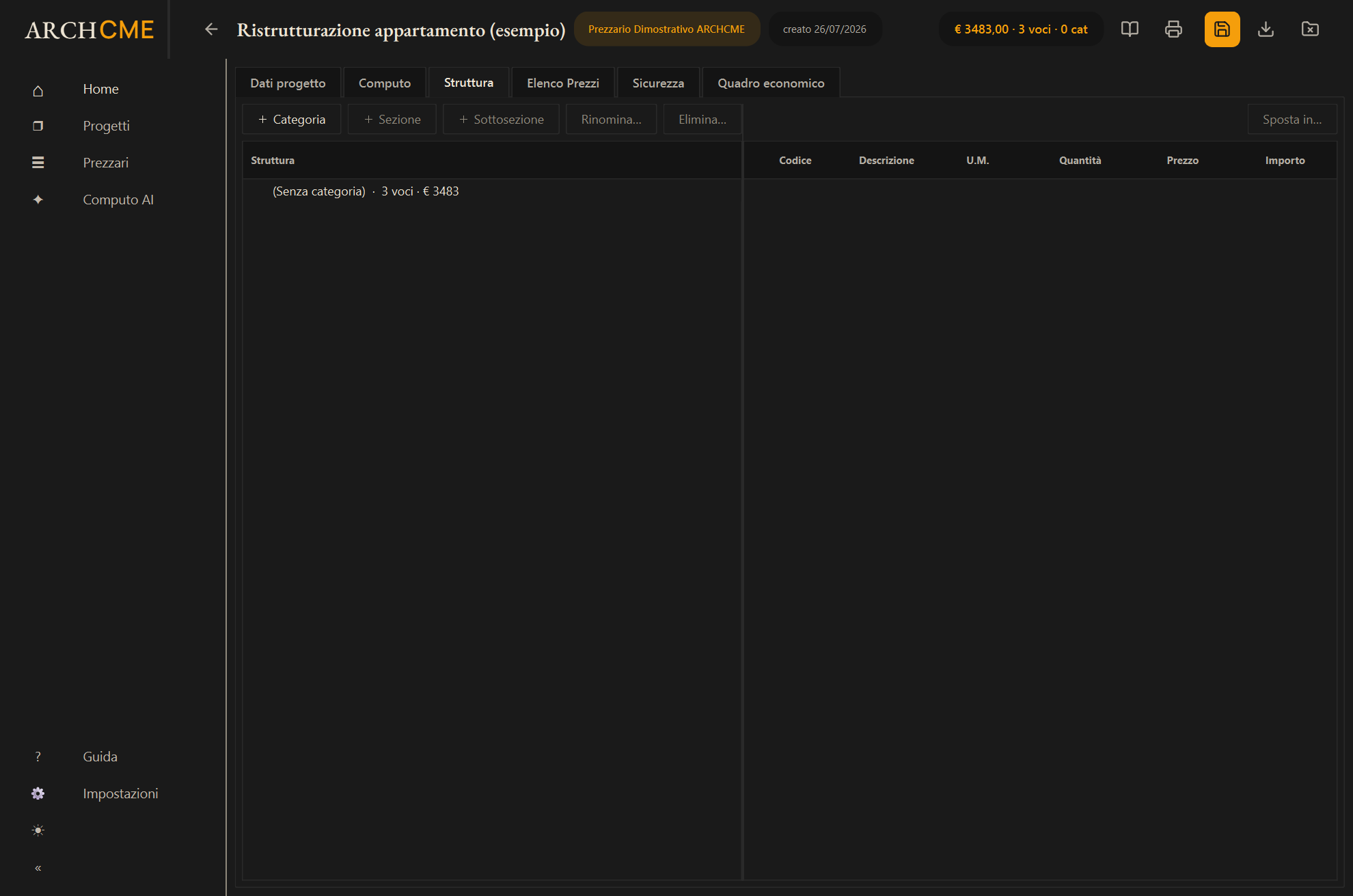1353x896 pixels.
Task: Click the Sposta in... button
Action: [x=1292, y=120]
